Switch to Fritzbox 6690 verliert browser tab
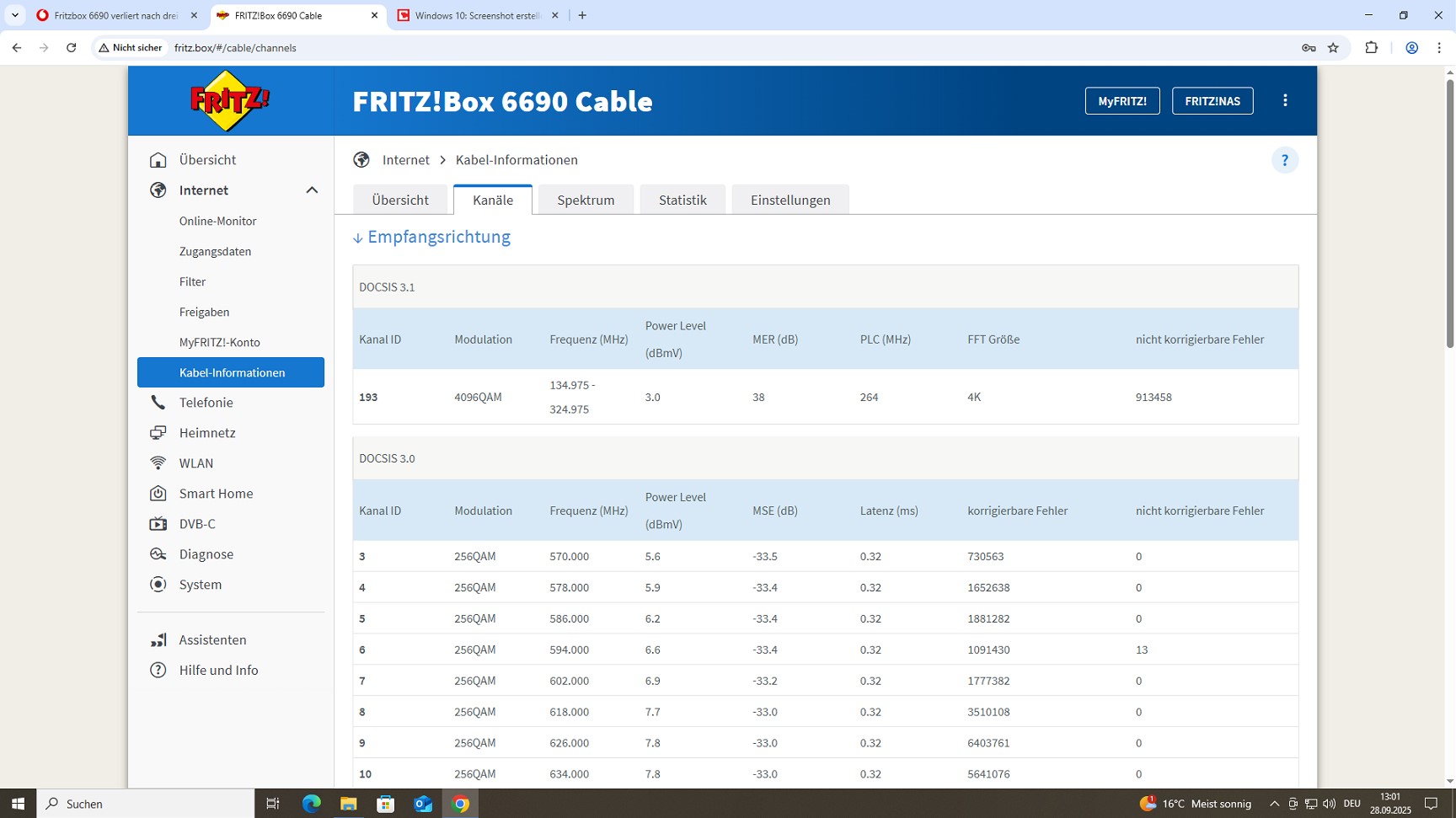This screenshot has width=1456, height=818. [116, 15]
